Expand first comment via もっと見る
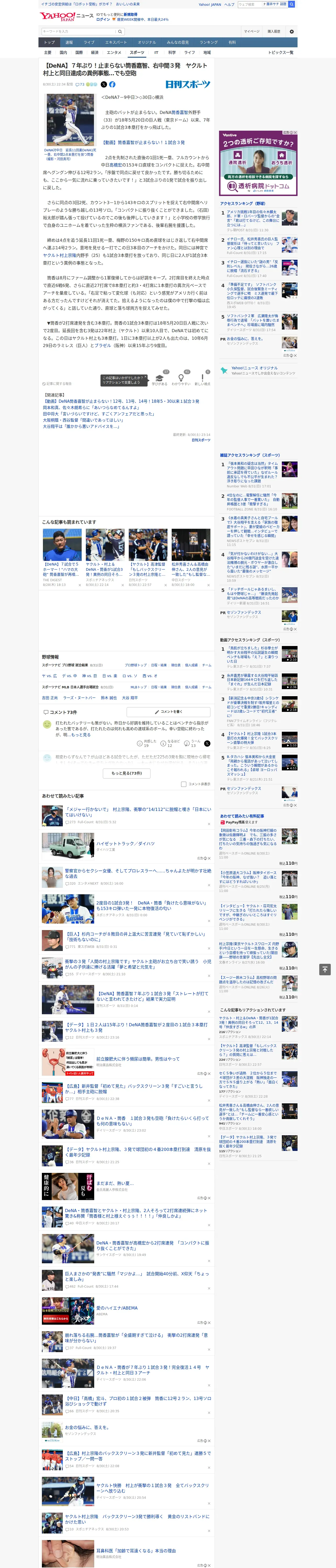 pyautogui.click(x=82, y=735)
